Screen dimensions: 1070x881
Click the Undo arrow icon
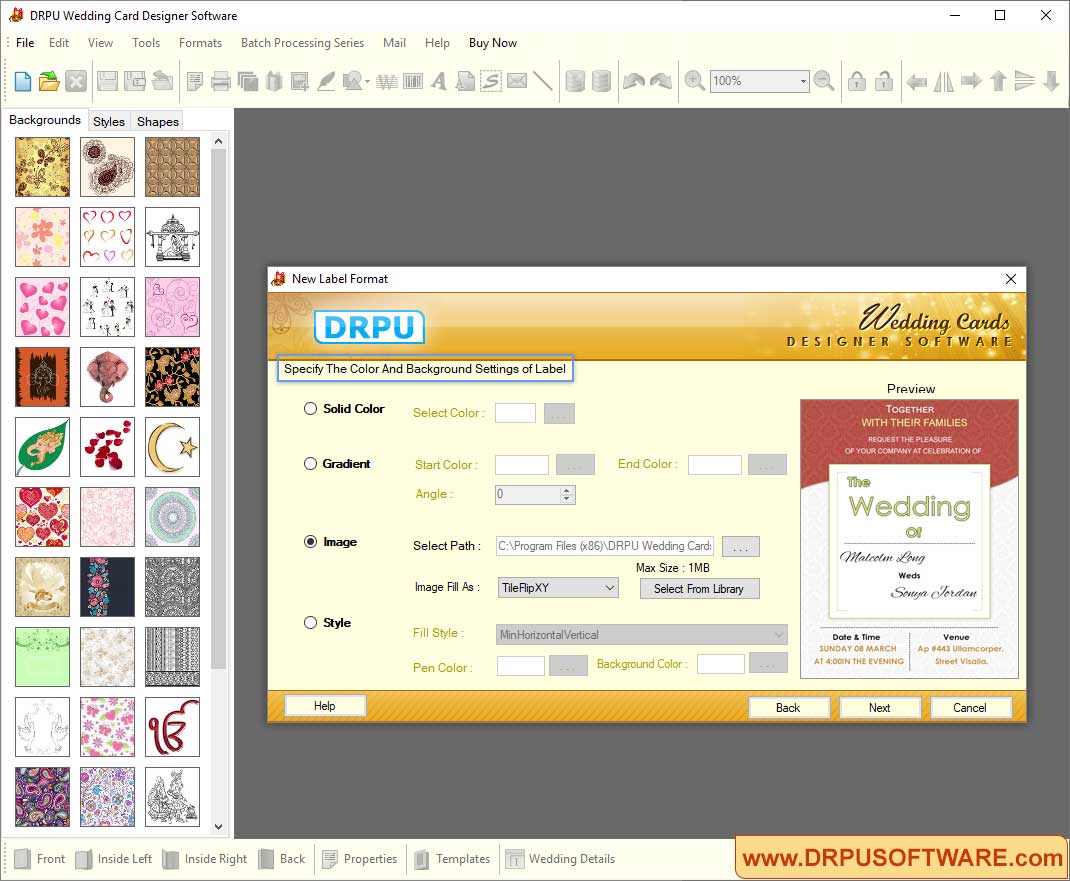tap(634, 81)
